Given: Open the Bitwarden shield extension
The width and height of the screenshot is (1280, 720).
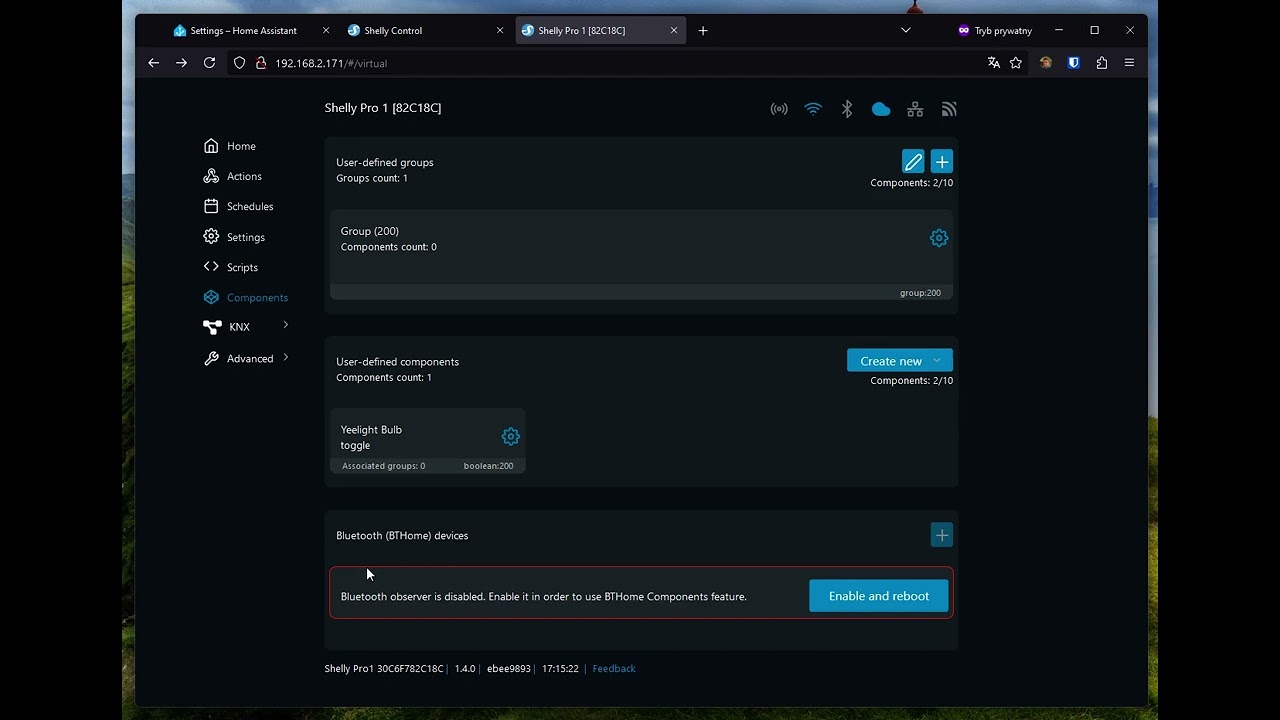Looking at the screenshot, I should (x=1074, y=63).
